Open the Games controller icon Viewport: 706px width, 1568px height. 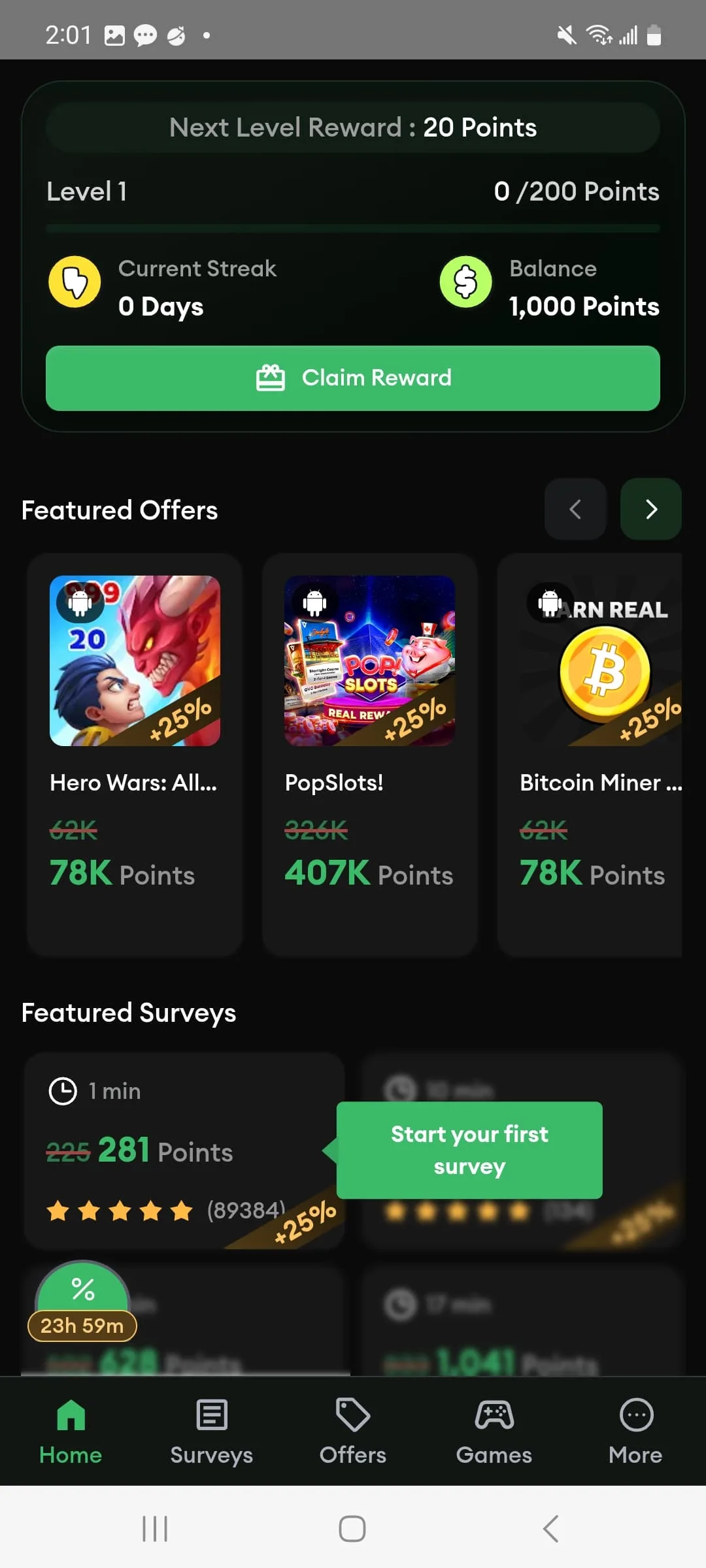click(x=494, y=1416)
